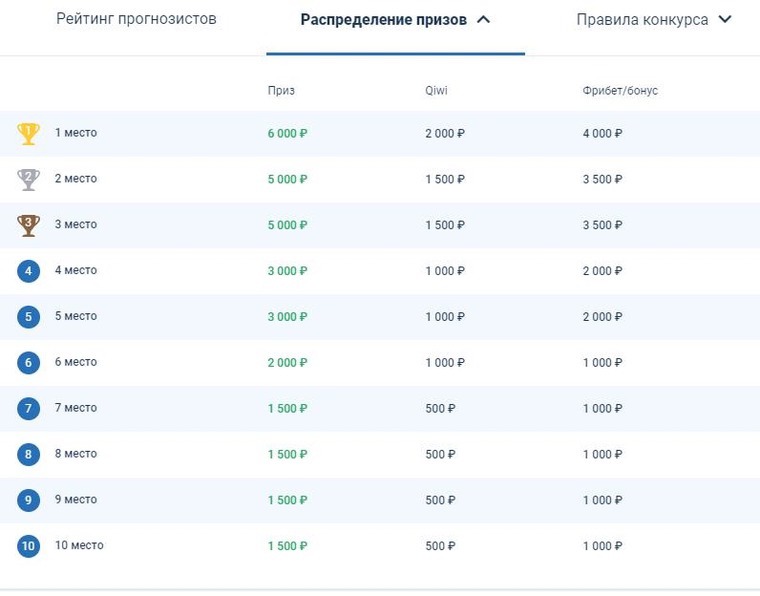760x596 pixels.
Task: Click the Приз column header
Action: click(281, 91)
